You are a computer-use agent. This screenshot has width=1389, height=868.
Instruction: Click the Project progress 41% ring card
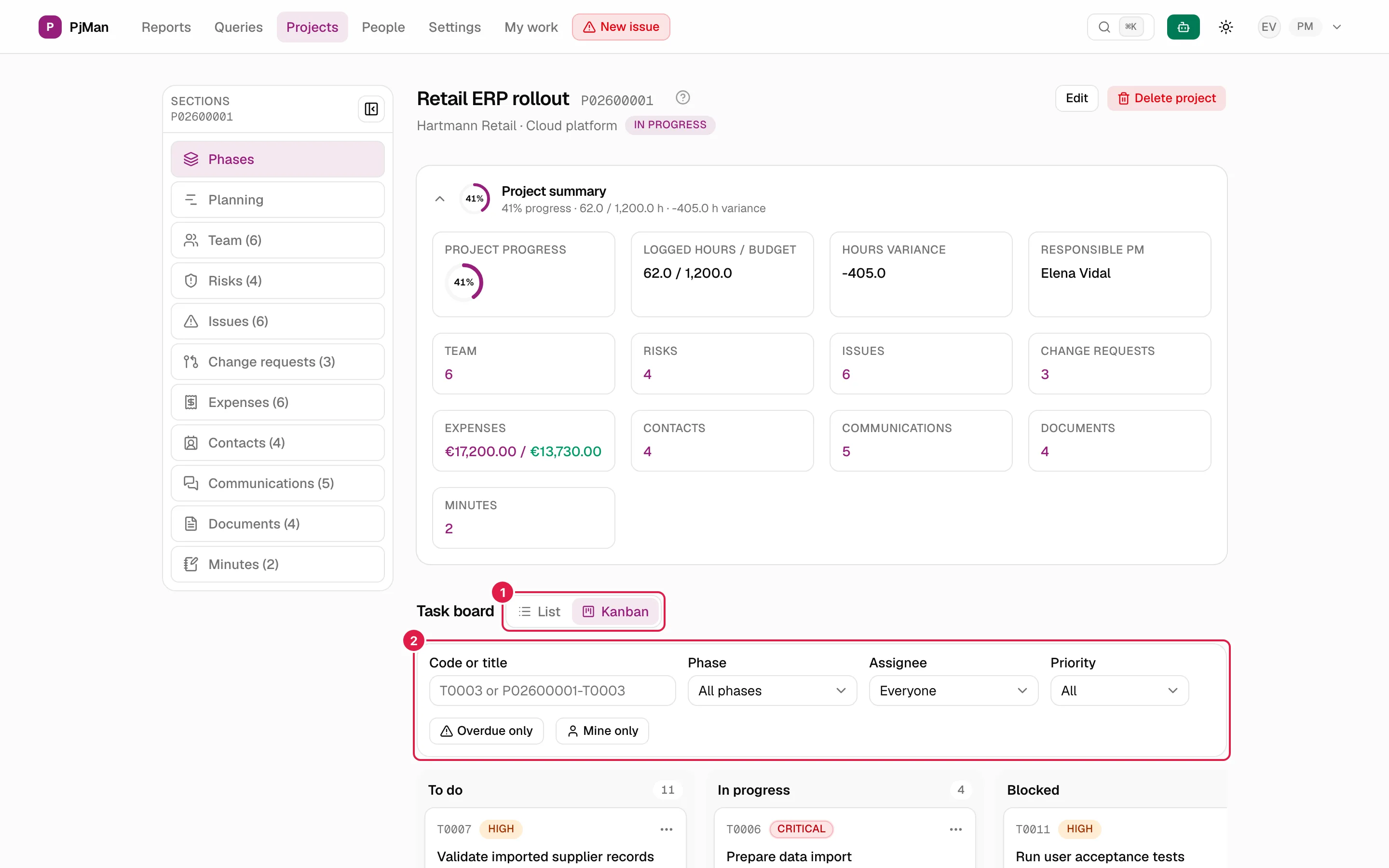click(x=523, y=274)
